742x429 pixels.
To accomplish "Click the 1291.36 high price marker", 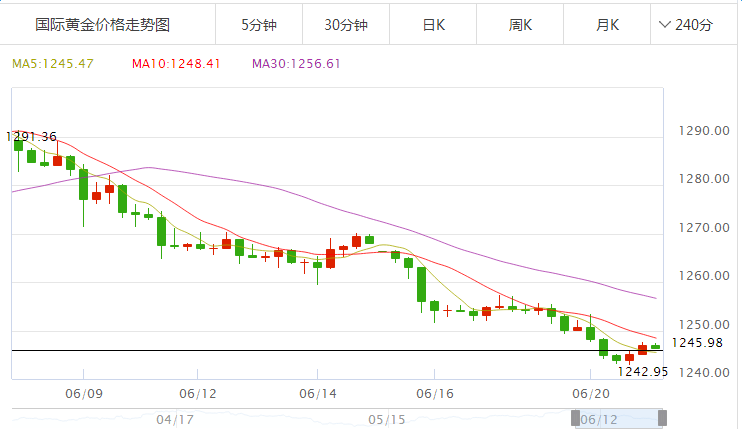I will coord(32,136).
